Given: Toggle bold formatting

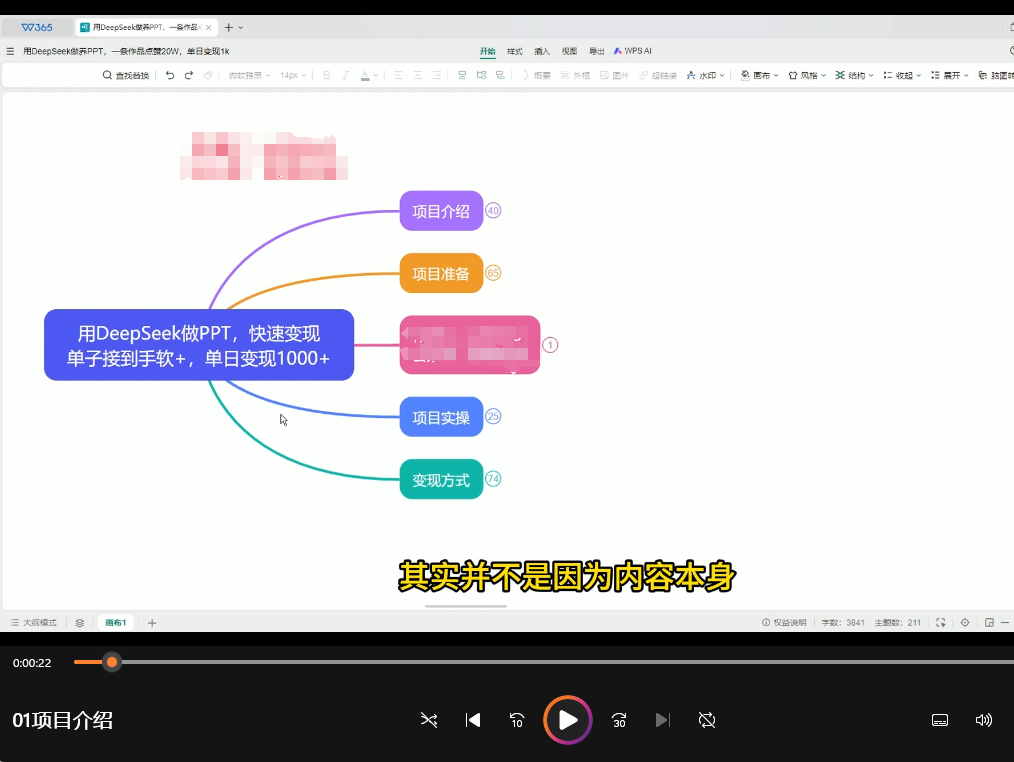Looking at the screenshot, I should [x=327, y=75].
